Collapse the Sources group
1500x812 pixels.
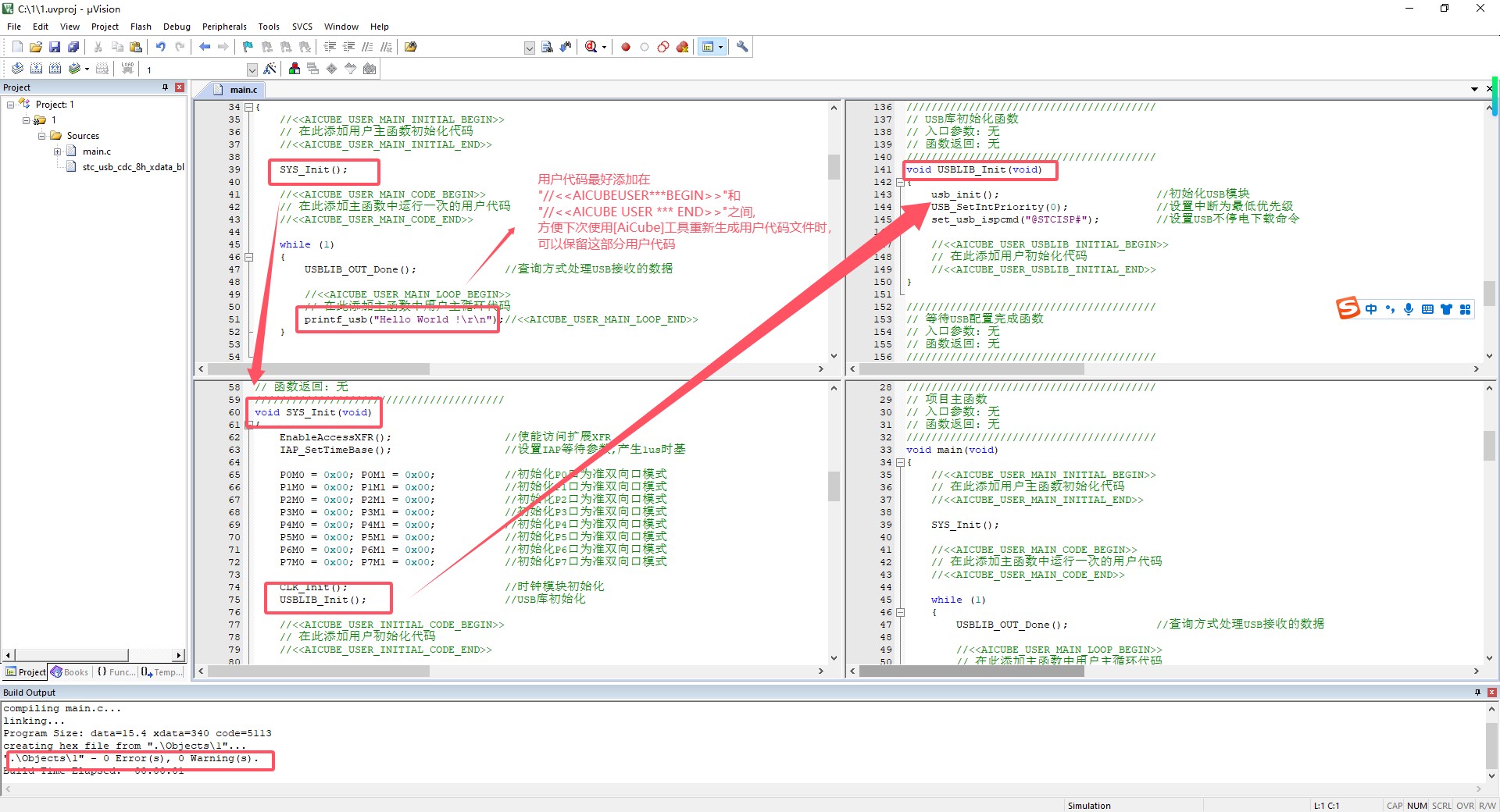(x=41, y=136)
